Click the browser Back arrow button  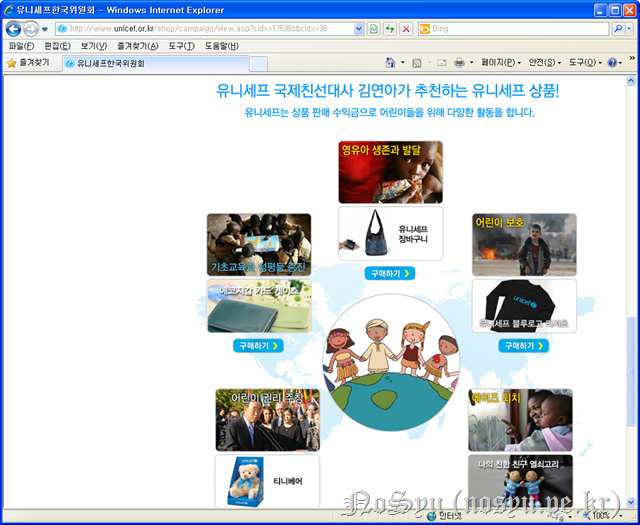pyautogui.click(x=14, y=29)
